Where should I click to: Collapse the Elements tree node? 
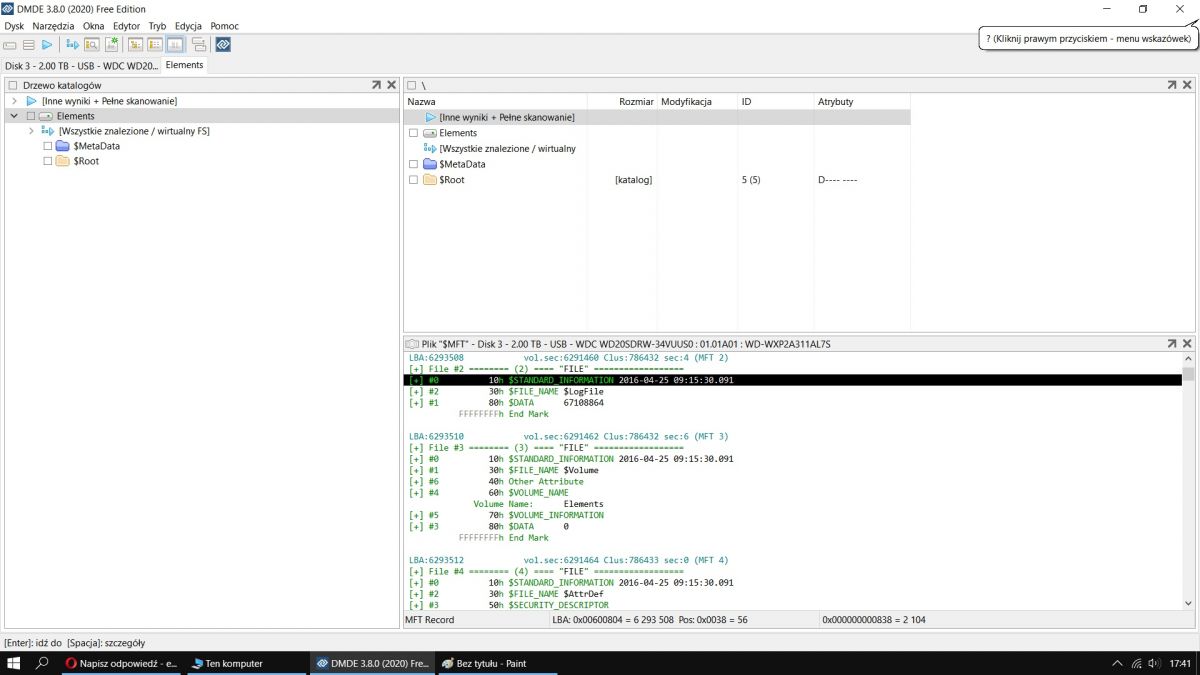[x=14, y=116]
